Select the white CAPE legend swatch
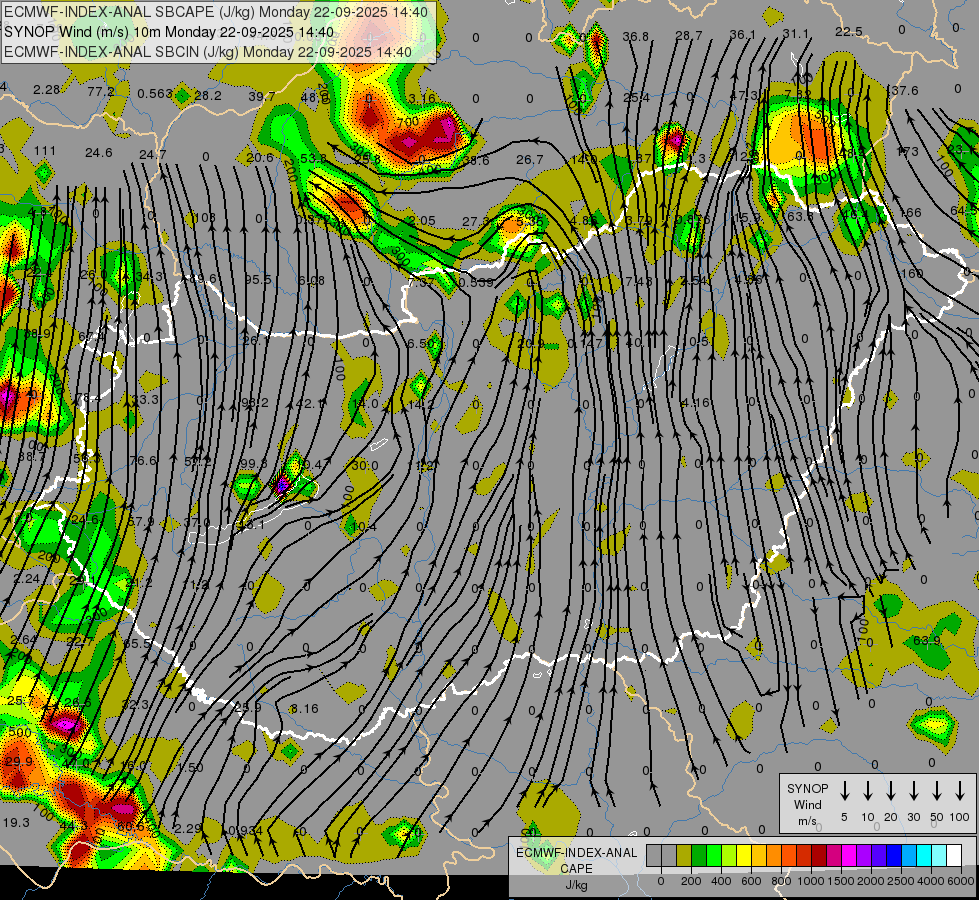The image size is (979, 900). coord(954,855)
